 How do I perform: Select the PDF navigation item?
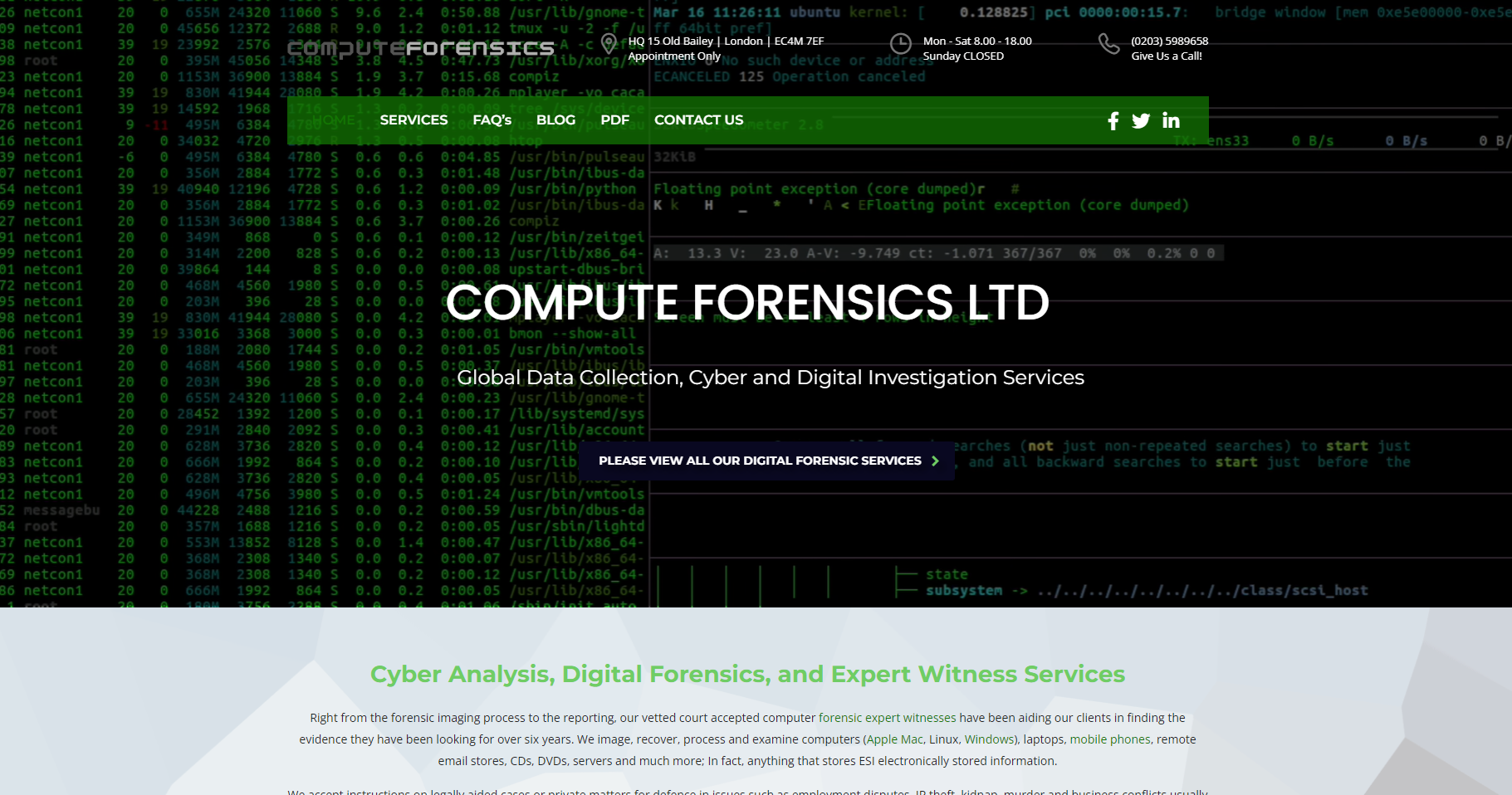pos(615,119)
